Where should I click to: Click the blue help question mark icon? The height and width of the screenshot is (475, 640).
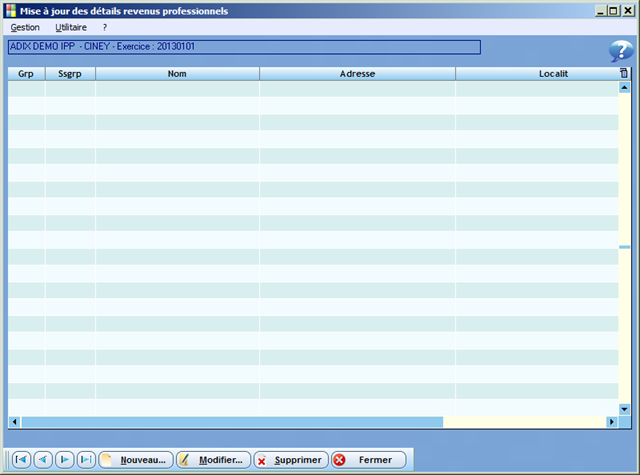(x=620, y=52)
